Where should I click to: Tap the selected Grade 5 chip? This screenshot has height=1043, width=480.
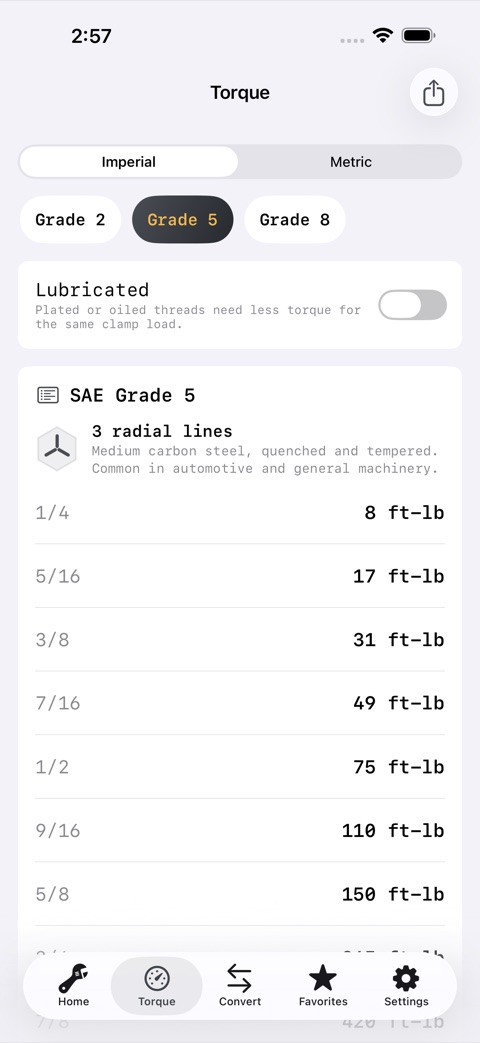pos(183,220)
